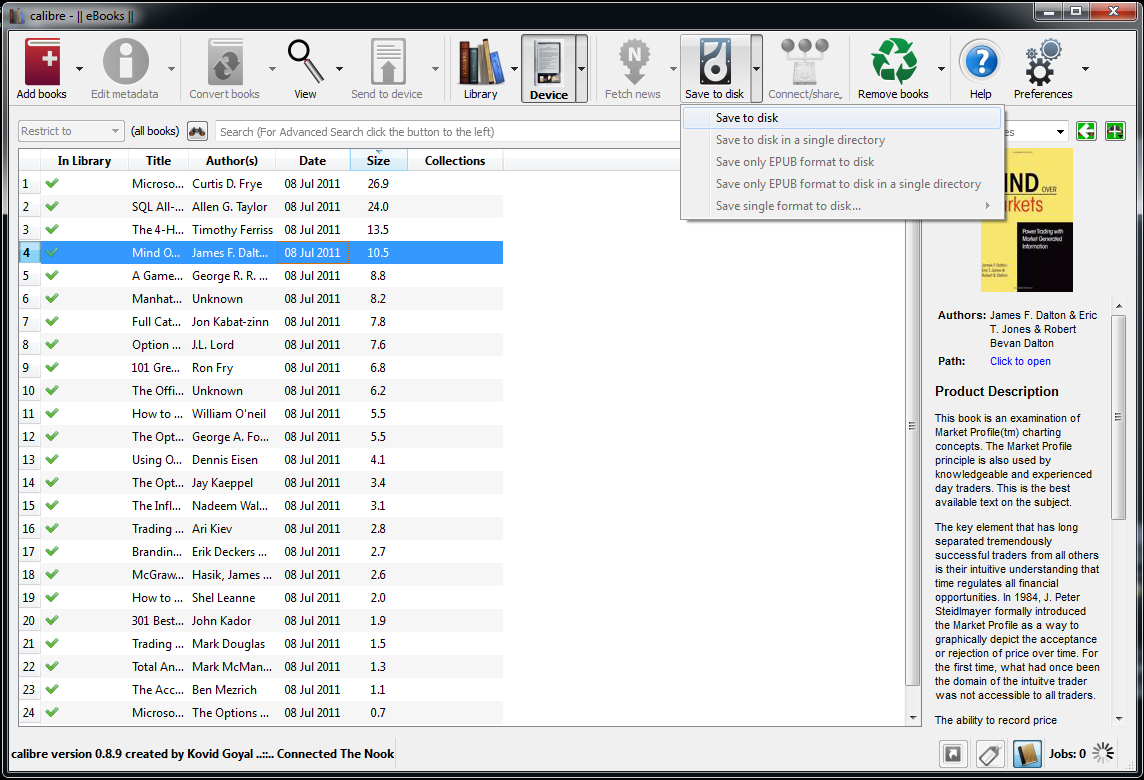Choose Save only EPUB format to disk
Screen dimensions: 1144x780
842,162
